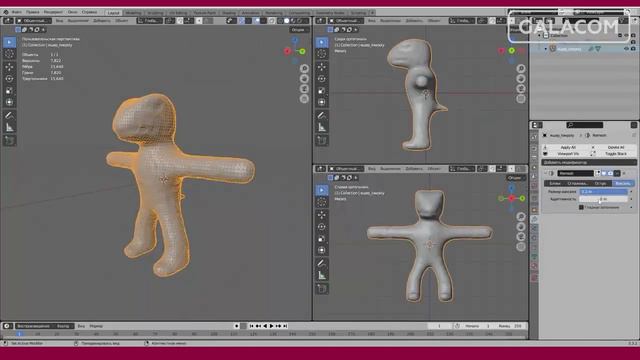Select the Rotate tool in top-right viewport
The width and height of the screenshot is (640, 360).
pos(322,78)
